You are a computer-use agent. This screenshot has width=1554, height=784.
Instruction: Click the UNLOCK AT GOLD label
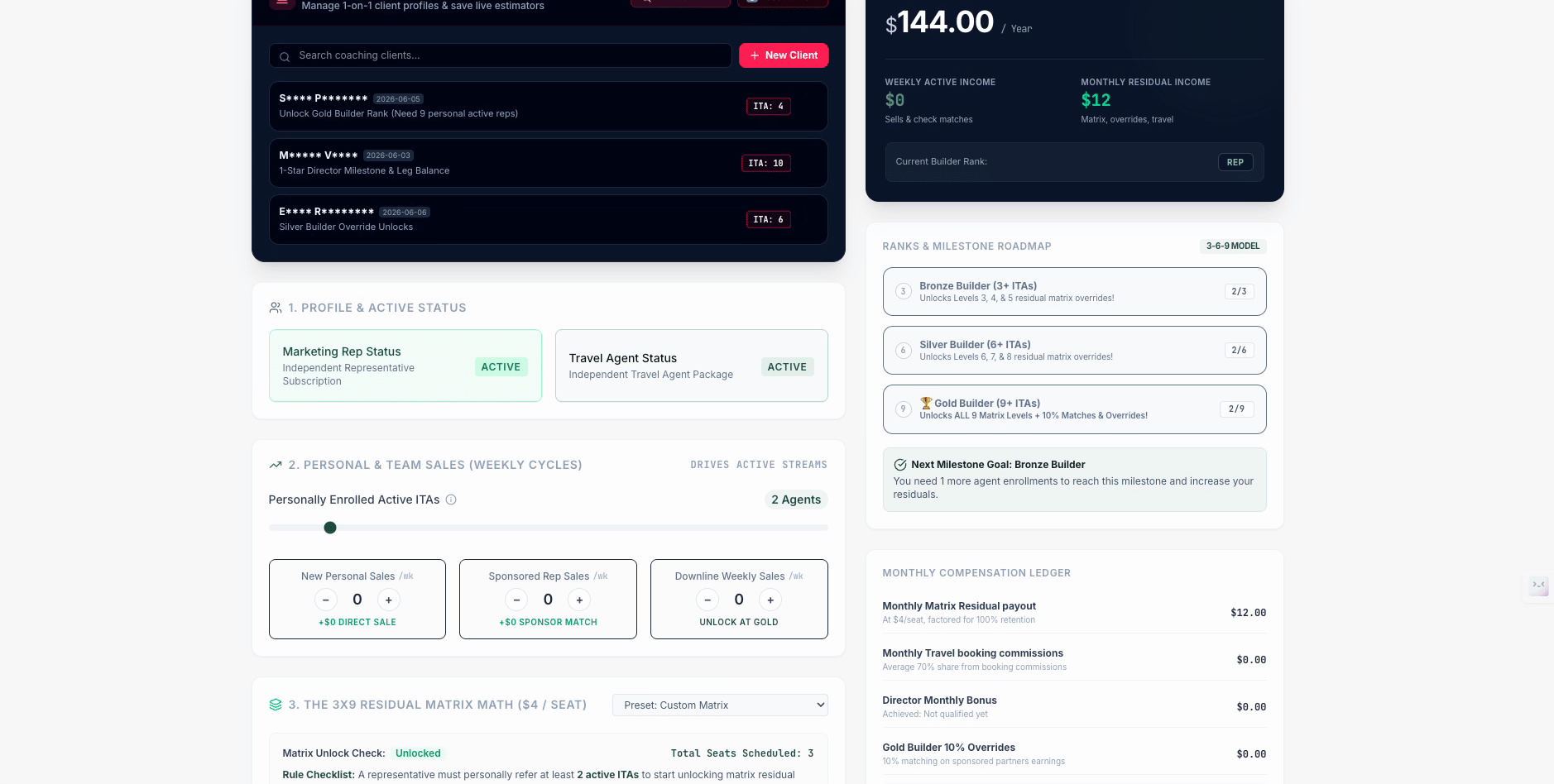pos(739,622)
